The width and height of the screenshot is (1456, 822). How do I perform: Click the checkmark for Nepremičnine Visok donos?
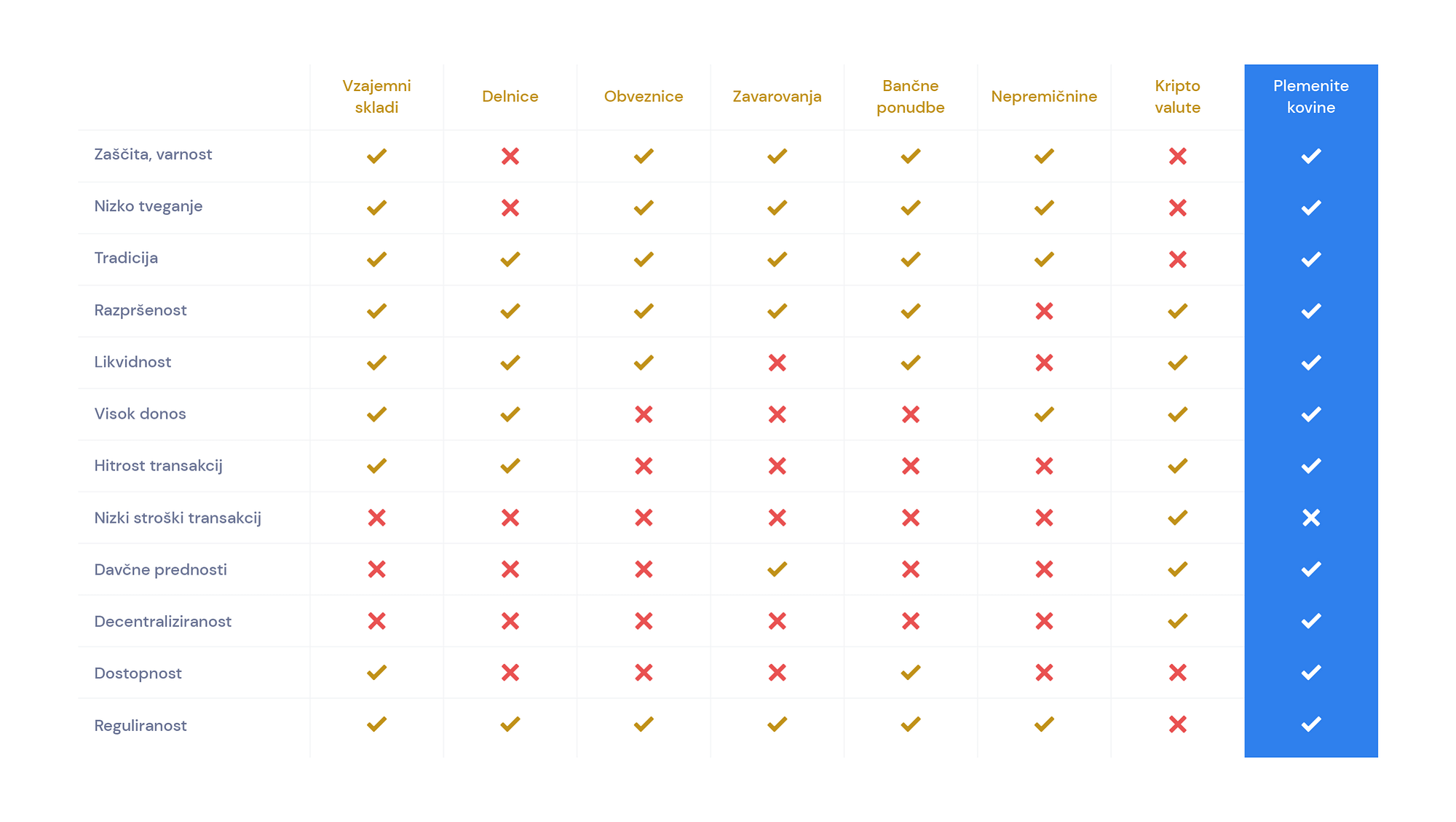pyautogui.click(x=1044, y=414)
